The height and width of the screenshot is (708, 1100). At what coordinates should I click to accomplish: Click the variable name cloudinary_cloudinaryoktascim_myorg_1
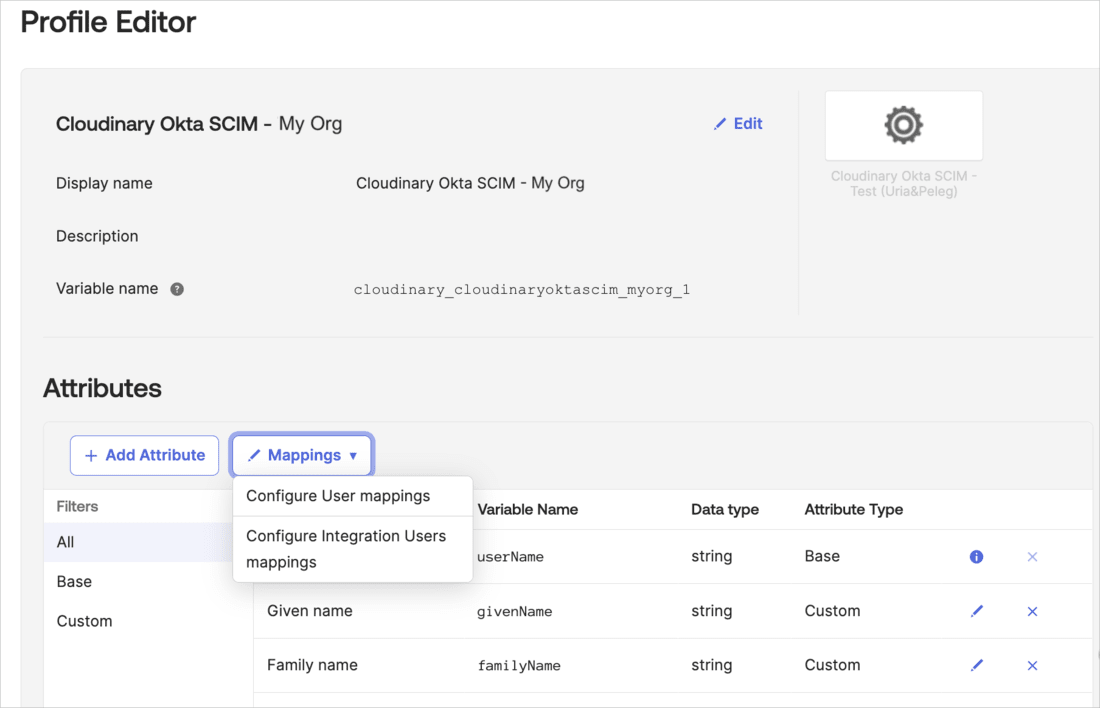pos(522,289)
